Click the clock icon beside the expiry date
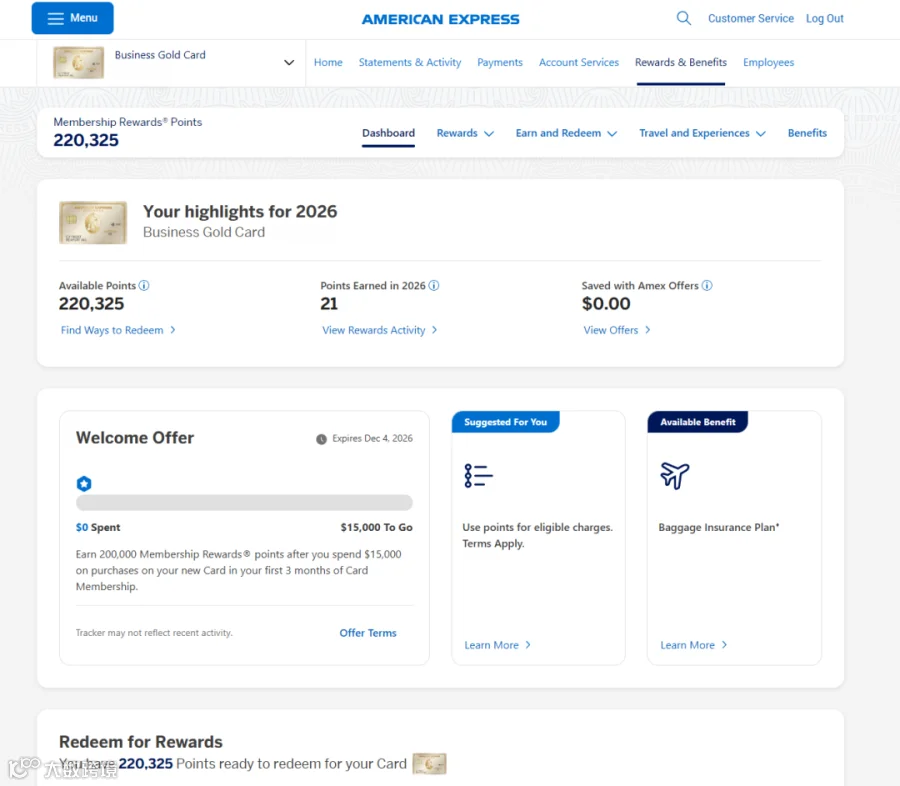 tap(321, 439)
